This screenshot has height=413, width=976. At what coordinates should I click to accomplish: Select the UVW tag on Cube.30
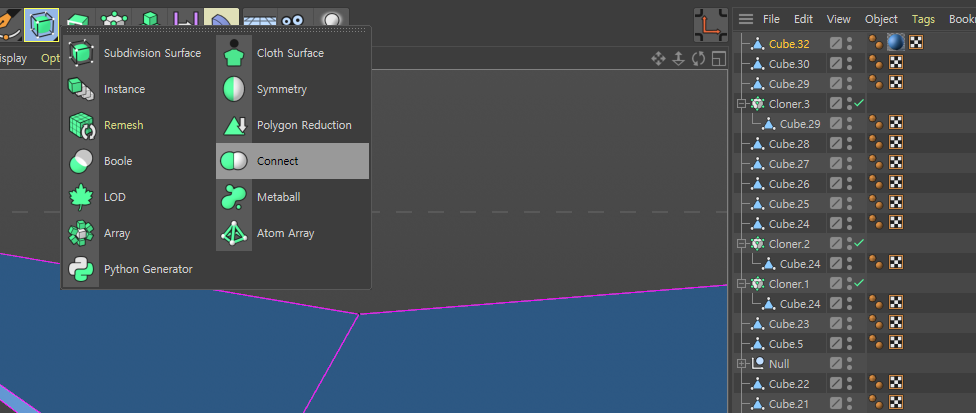pyautogui.click(x=896, y=62)
